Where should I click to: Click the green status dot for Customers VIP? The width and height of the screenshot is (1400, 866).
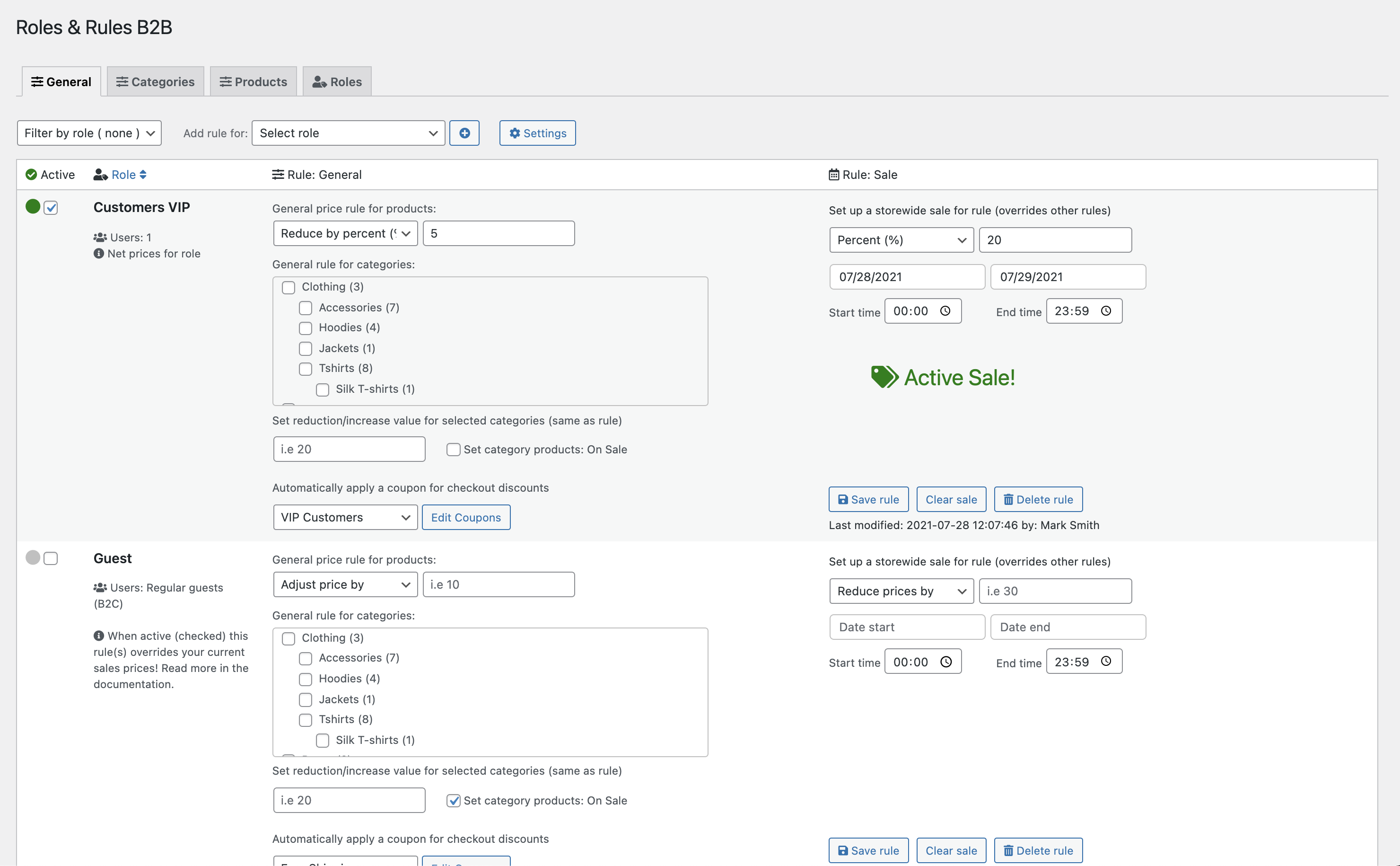33,207
